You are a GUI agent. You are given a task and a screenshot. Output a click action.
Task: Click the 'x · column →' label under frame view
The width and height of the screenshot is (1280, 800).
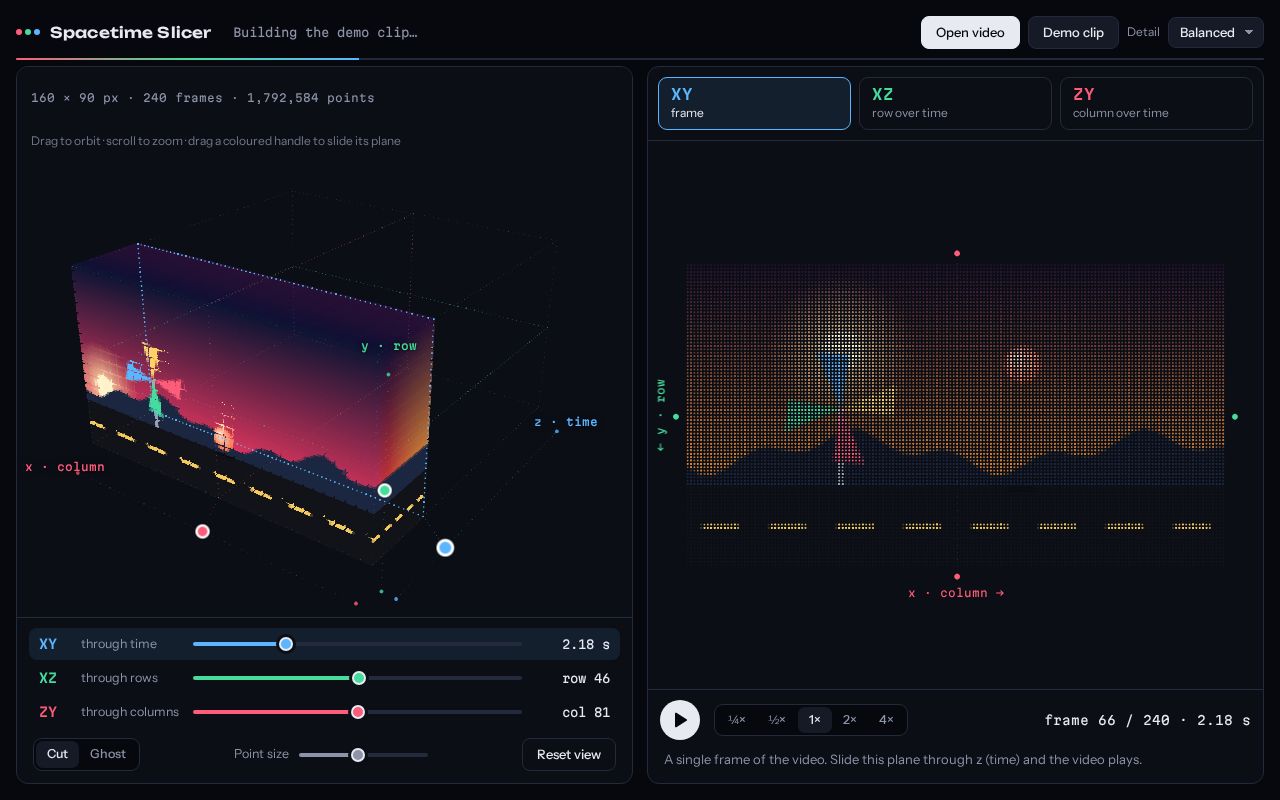[956, 593]
